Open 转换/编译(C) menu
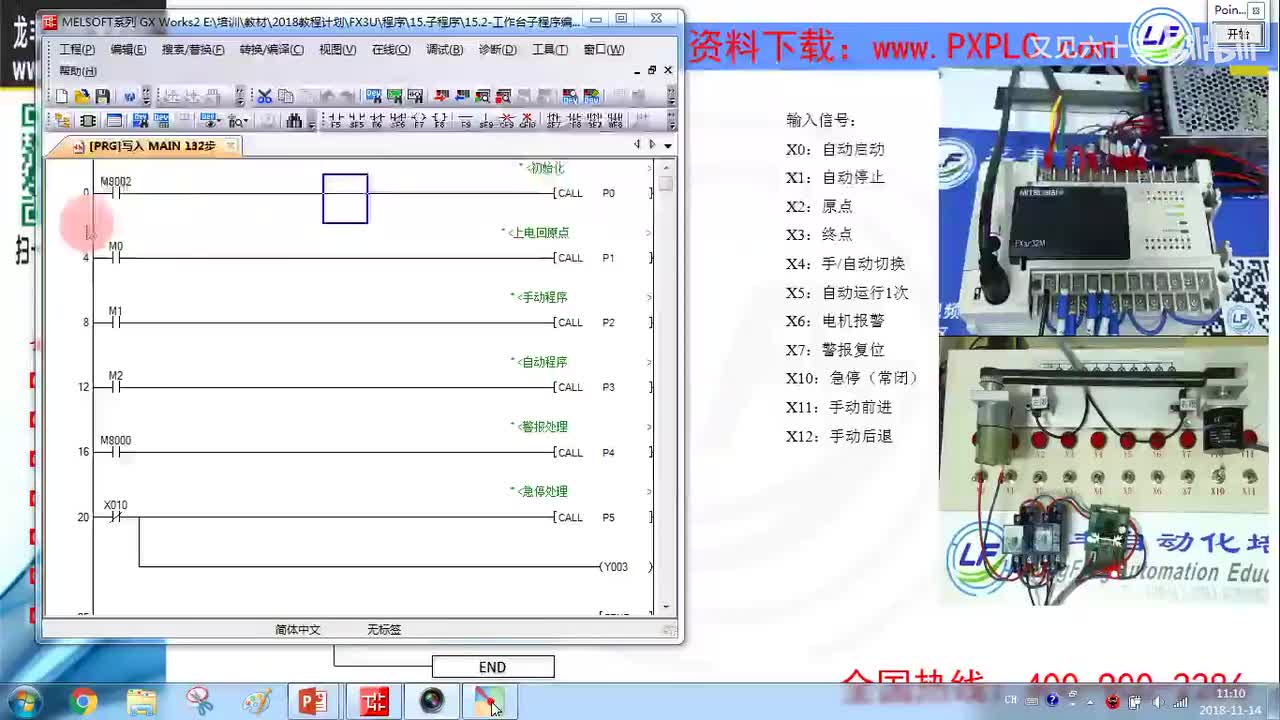The width and height of the screenshot is (1280, 720). click(x=272, y=49)
